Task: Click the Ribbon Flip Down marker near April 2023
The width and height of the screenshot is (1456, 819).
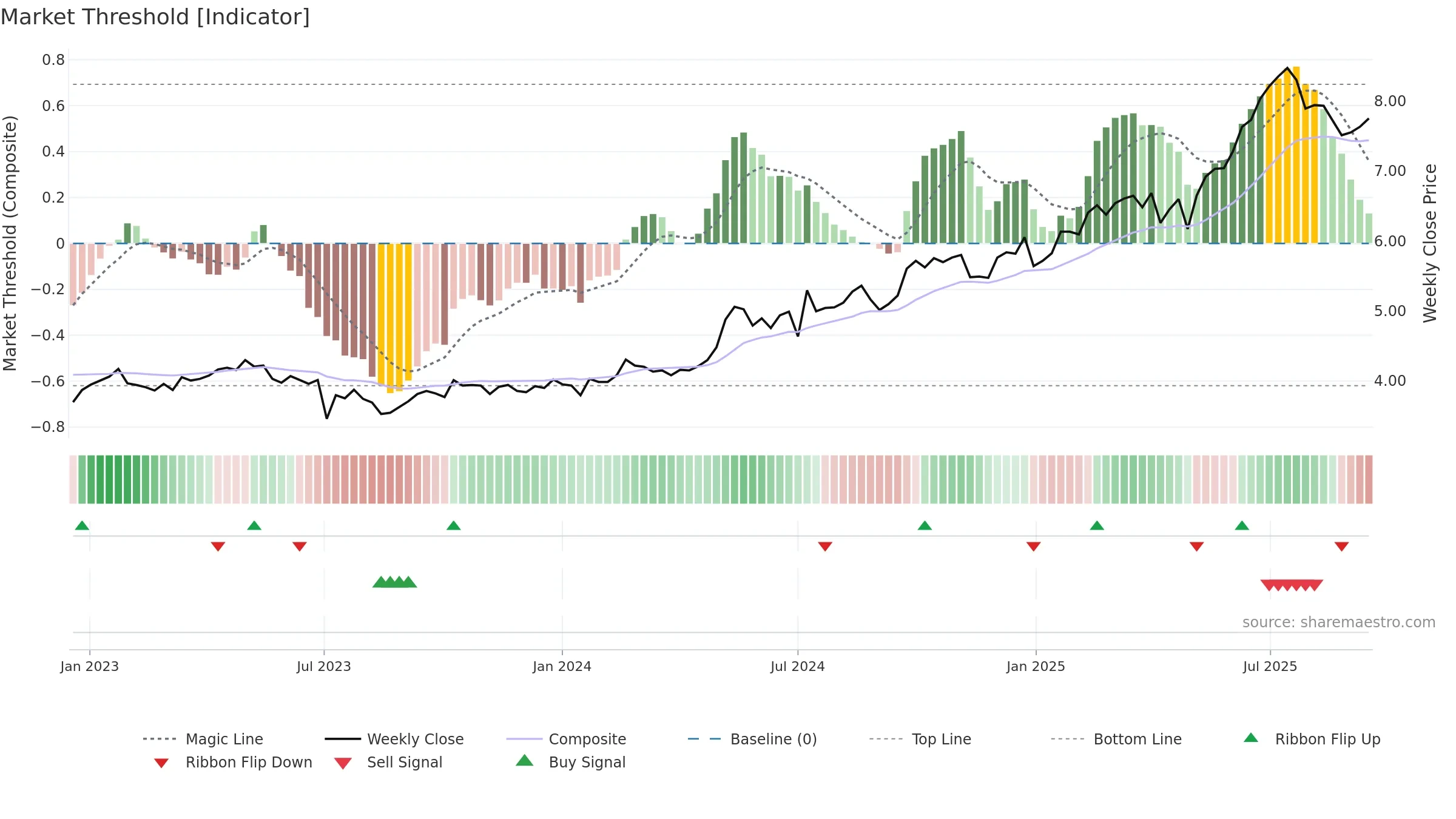Action: point(218,547)
